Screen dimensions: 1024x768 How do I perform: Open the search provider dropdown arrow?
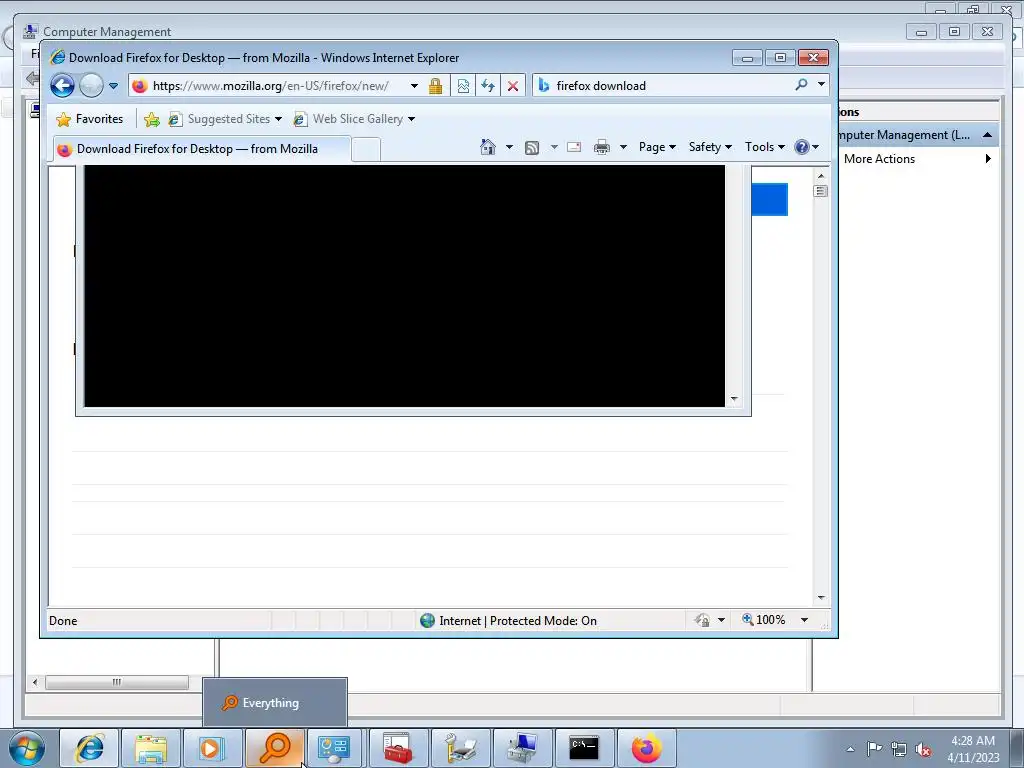(x=821, y=84)
